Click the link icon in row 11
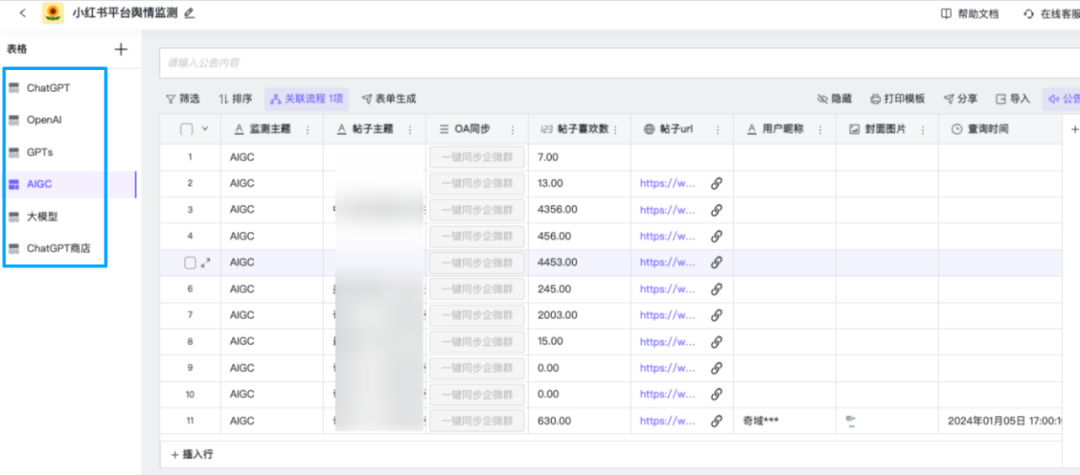Viewport: 1080px width, 475px height. coord(716,421)
